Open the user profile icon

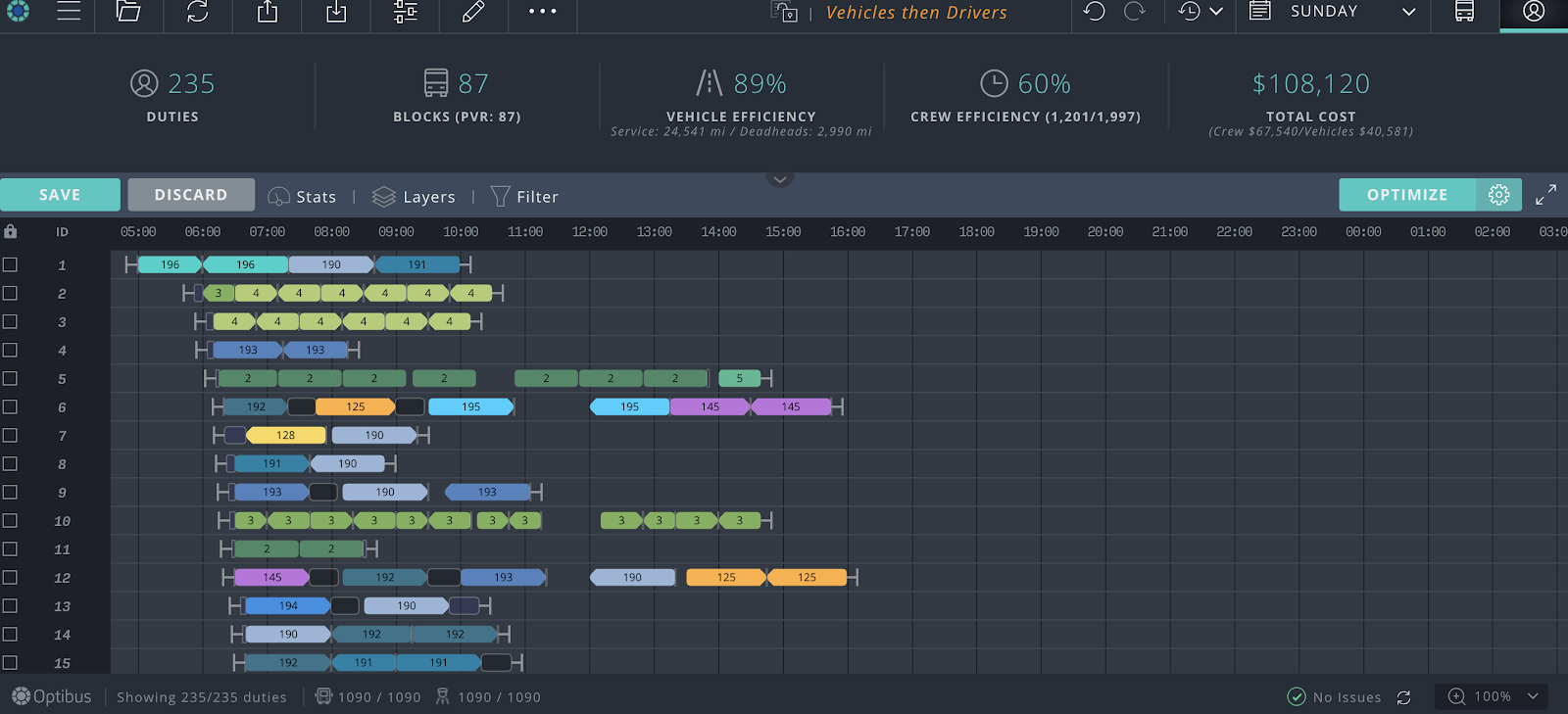[x=1534, y=12]
